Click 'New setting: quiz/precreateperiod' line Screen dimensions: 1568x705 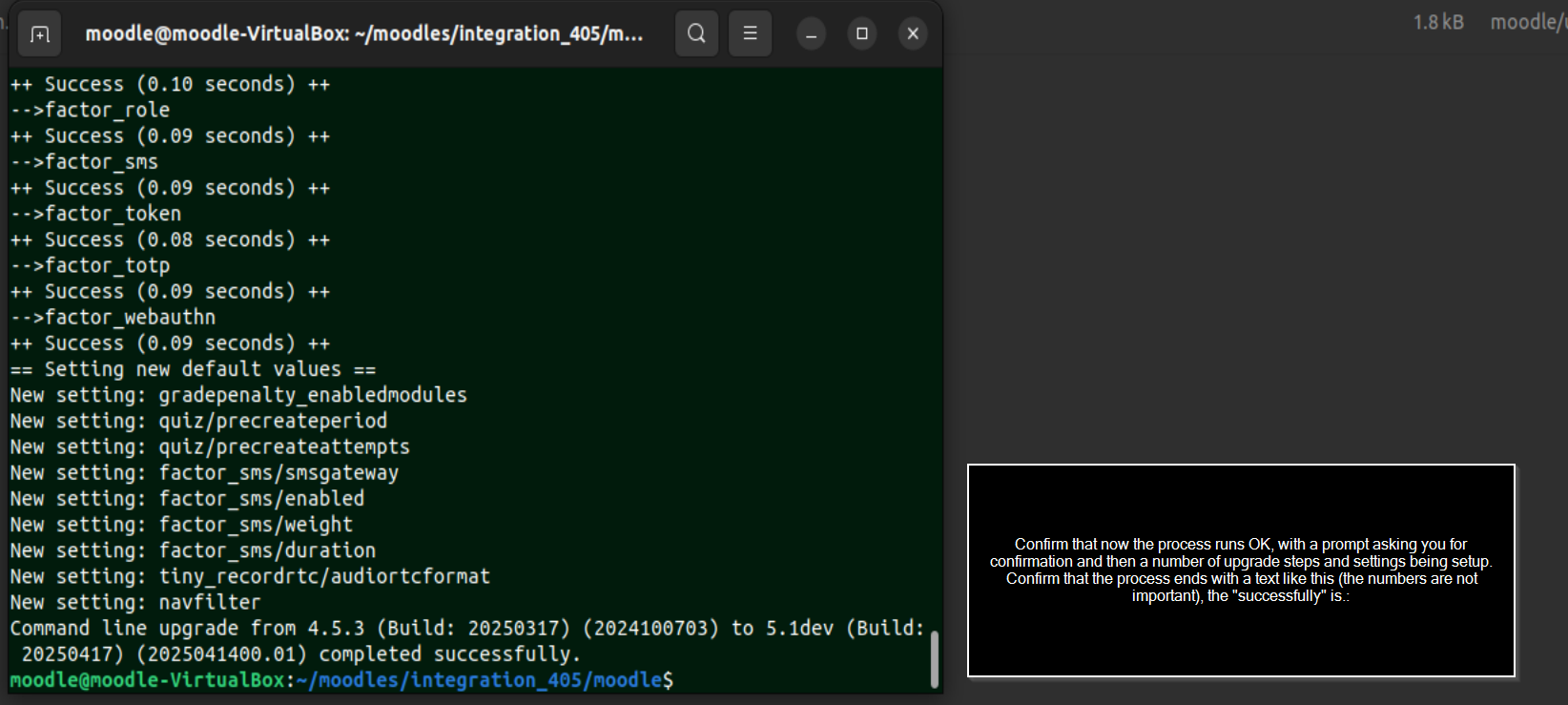[x=198, y=421]
